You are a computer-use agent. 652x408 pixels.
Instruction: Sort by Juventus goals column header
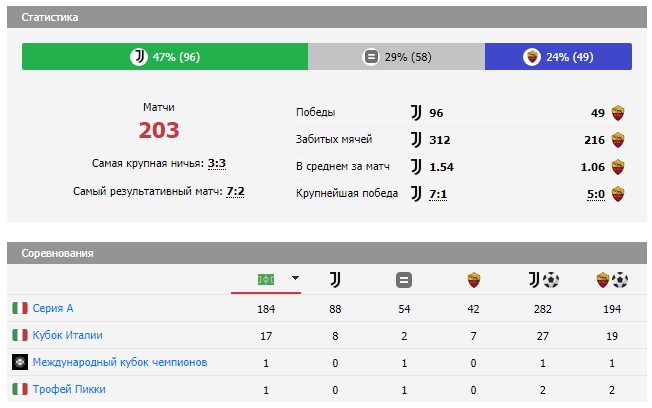[544, 280]
